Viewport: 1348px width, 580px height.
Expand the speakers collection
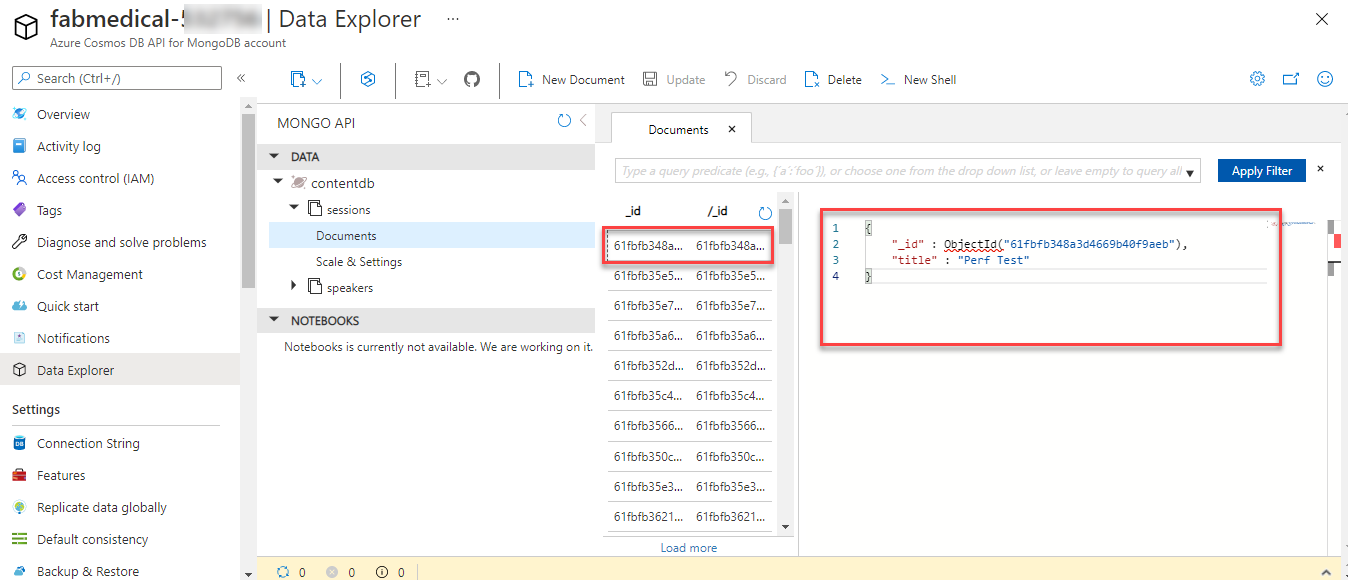point(292,285)
